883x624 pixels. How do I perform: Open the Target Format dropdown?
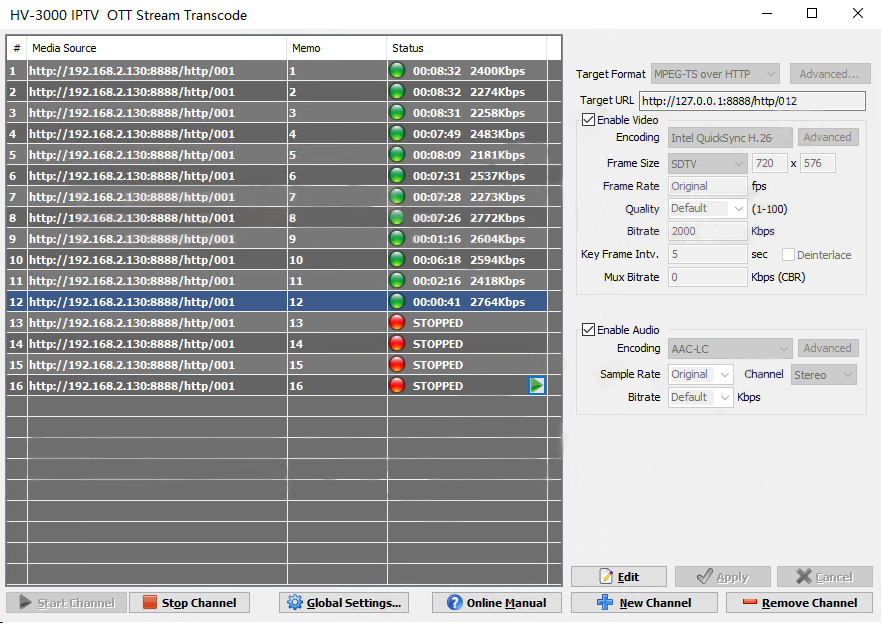(x=715, y=74)
